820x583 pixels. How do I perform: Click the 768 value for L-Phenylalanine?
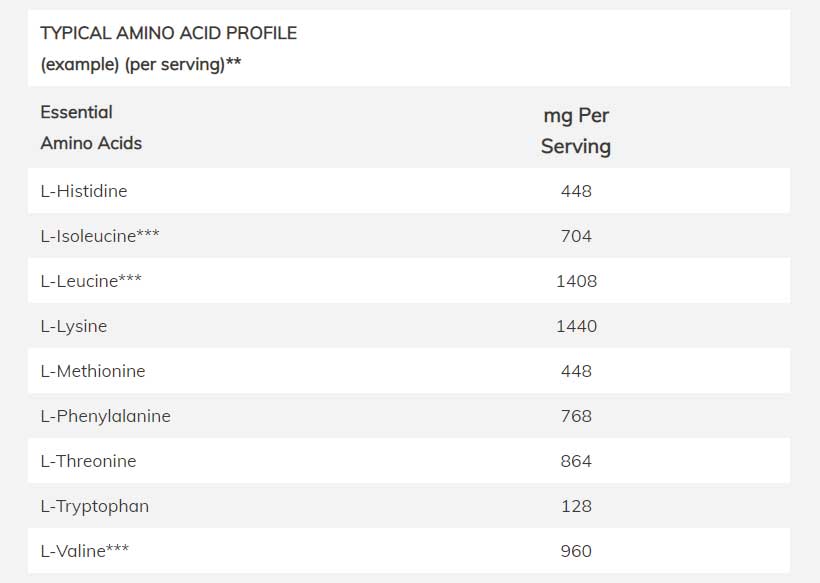(x=576, y=416)
